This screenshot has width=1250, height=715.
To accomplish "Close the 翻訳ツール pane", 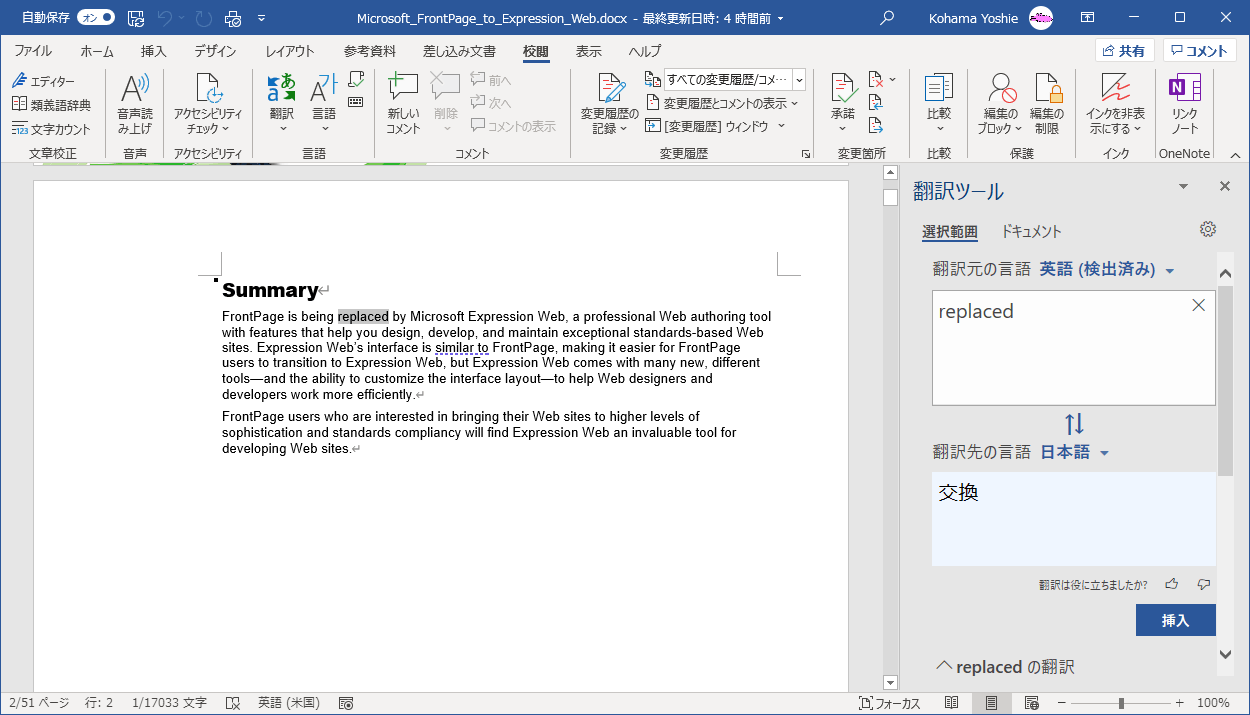I will click(1225, 187).
